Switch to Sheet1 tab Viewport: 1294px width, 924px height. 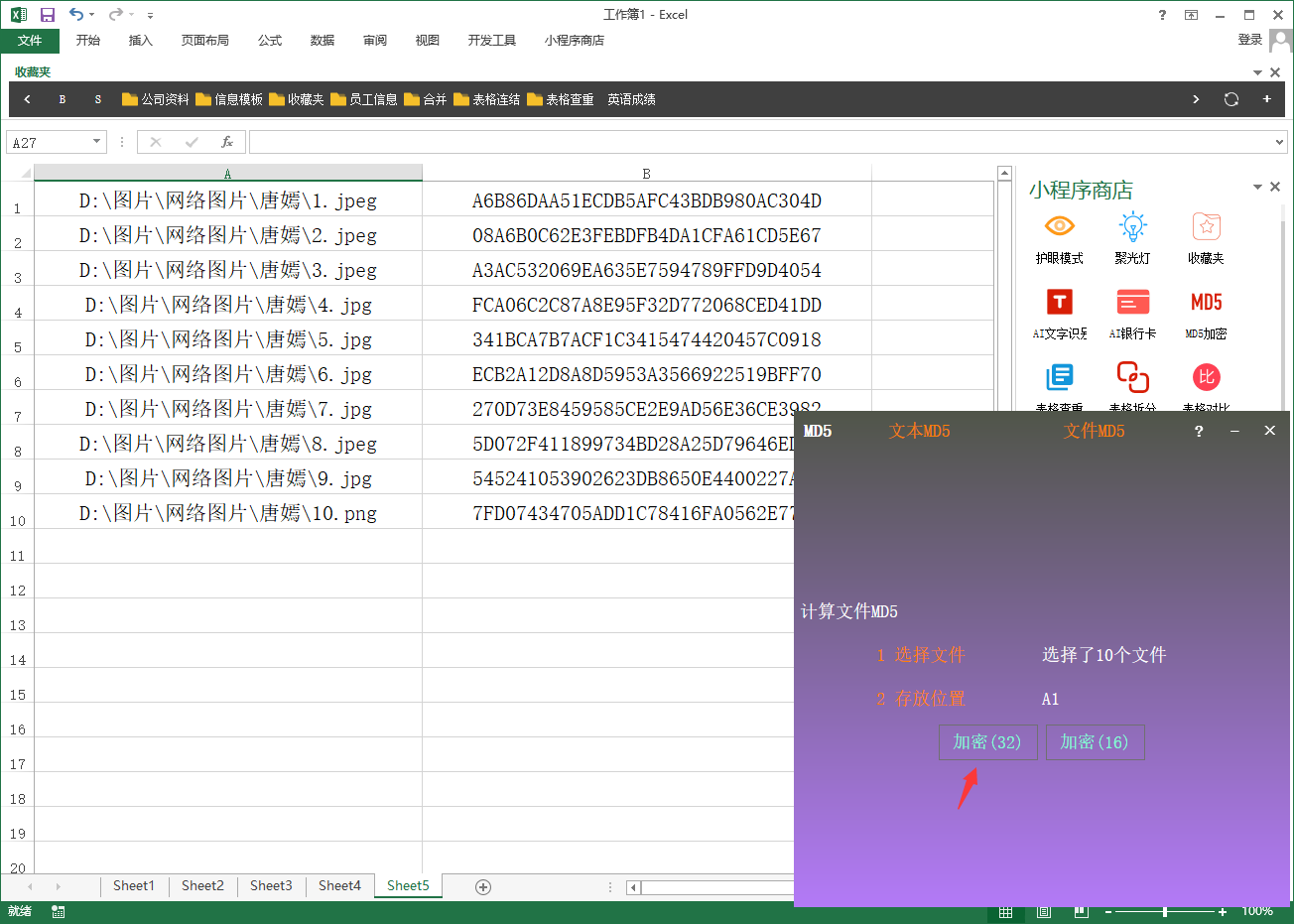click(134, 886)
